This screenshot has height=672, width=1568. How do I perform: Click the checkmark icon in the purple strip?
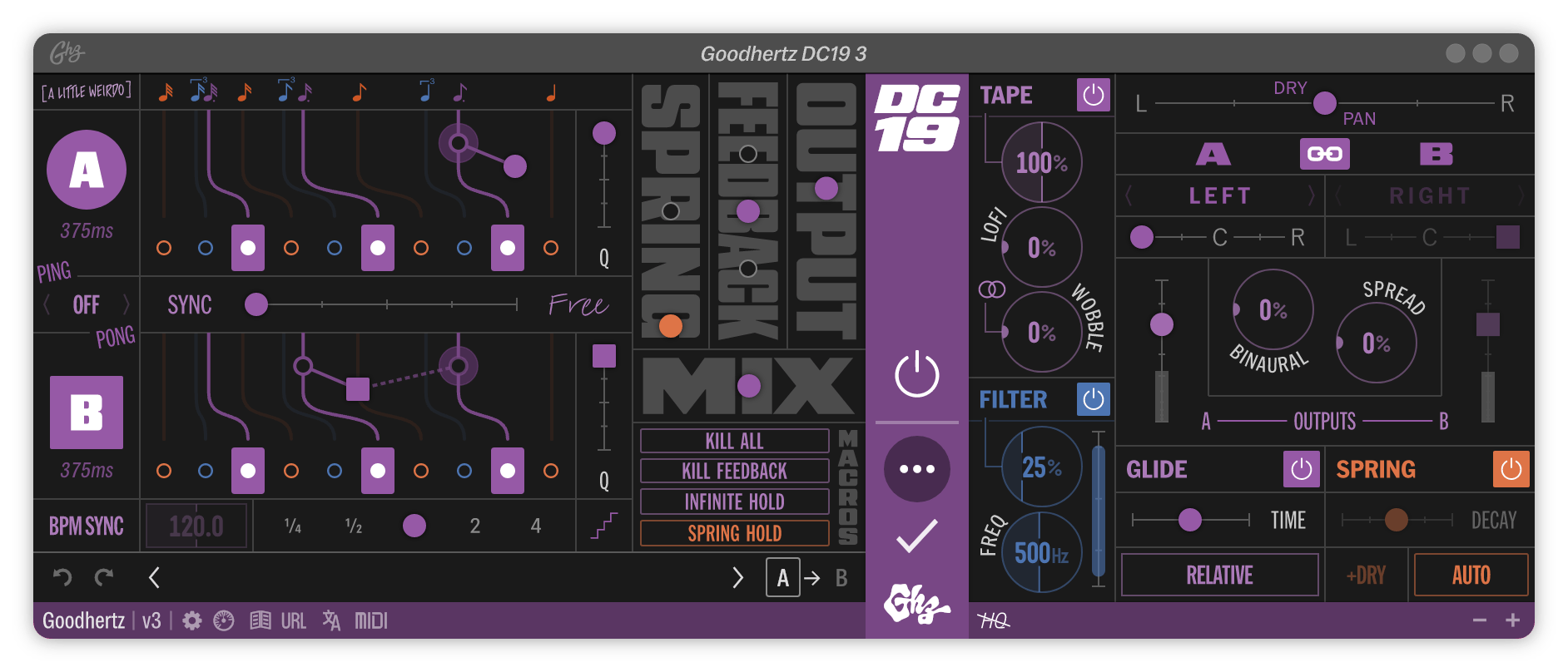[916, 536]
